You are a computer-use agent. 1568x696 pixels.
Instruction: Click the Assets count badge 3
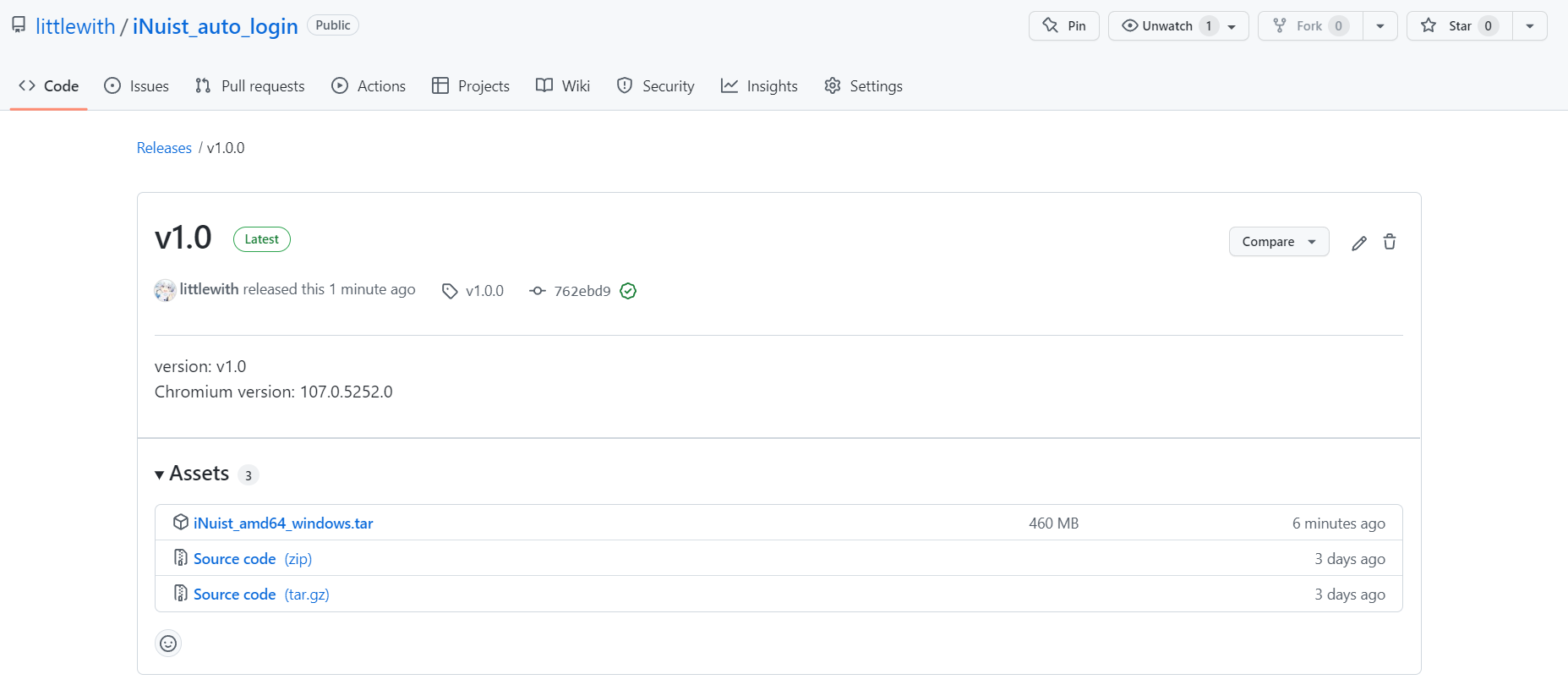pyautogui.click(x=248, y=475)
